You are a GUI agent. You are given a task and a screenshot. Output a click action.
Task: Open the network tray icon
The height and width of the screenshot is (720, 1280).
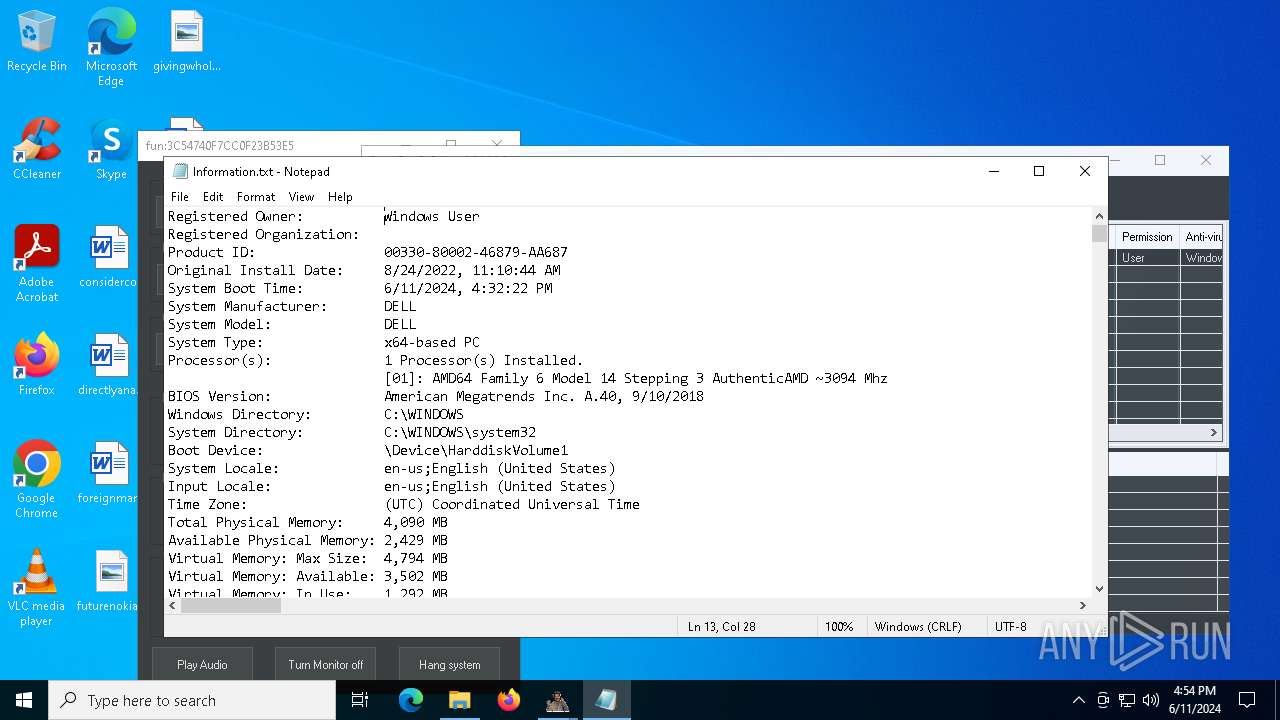[x=1127, y=700]
